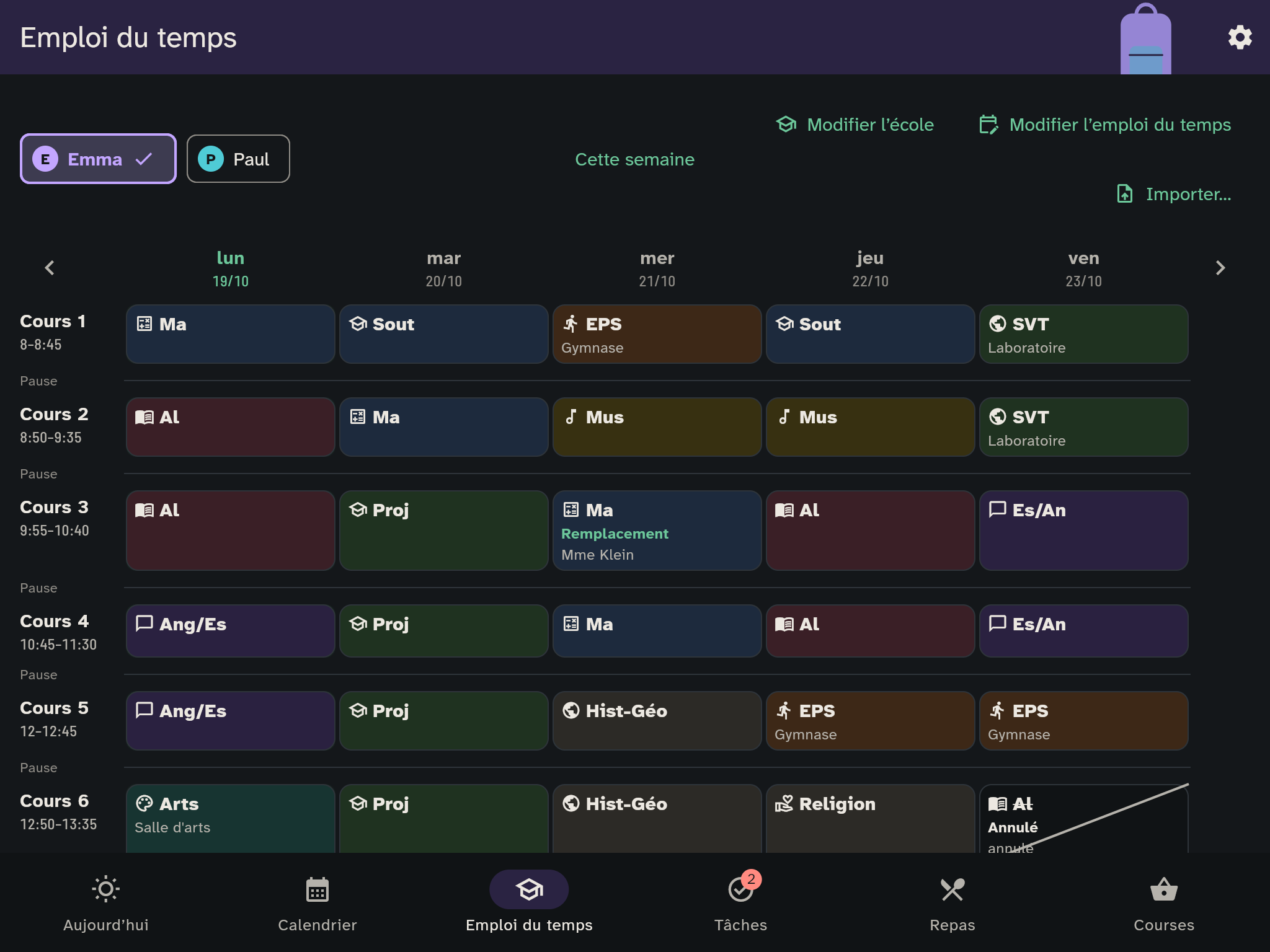Click the calendar edit icon beside Modifier l'emploi du temps
The height and width of the screenshot is (952, 1270).
pyautogui.click(x=988, y=125)
